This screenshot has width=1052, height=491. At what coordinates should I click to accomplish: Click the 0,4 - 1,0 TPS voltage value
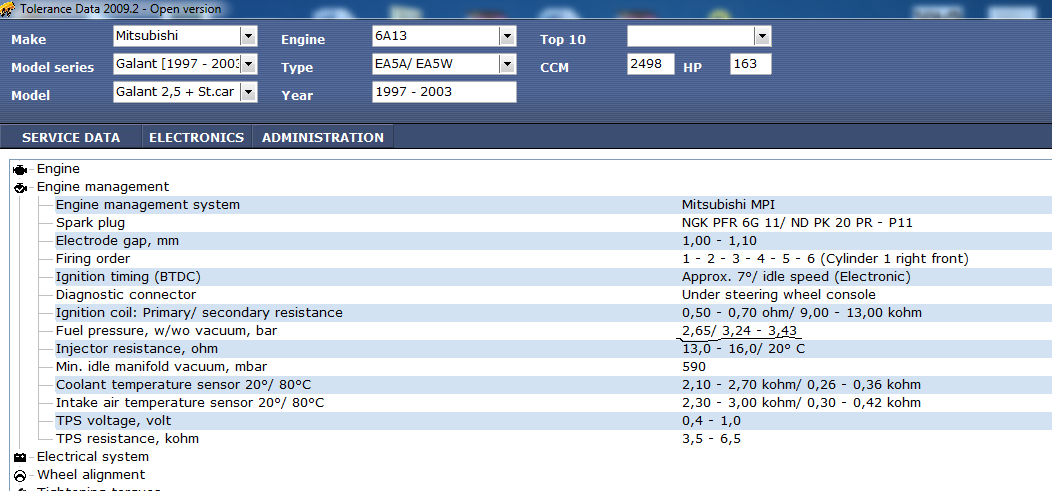point(711,421)
